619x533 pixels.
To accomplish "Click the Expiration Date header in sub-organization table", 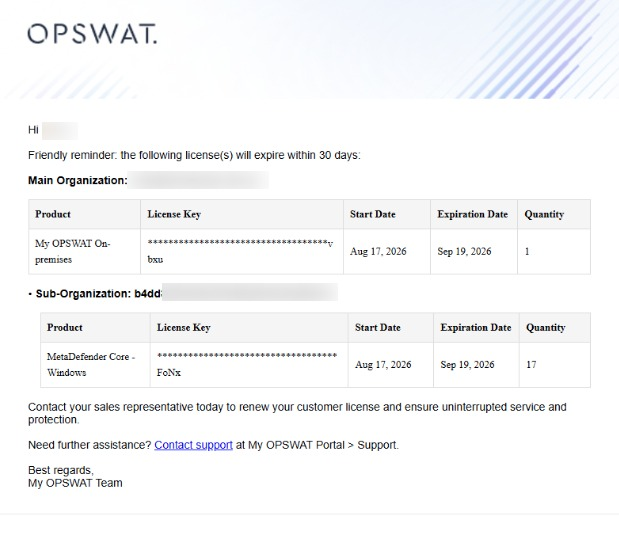I will 476,327.
